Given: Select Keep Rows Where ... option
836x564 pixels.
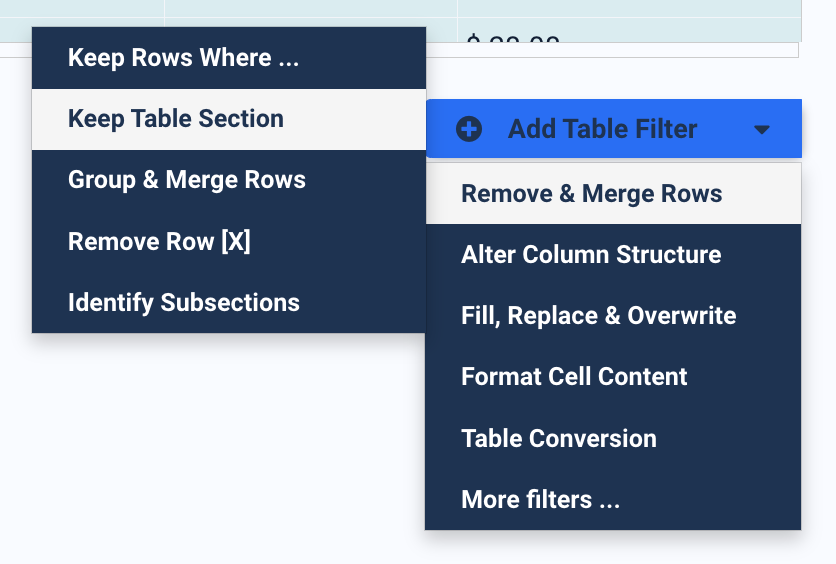Looking at the screenshot, I should pyautogui.click(x=229, y=58).
